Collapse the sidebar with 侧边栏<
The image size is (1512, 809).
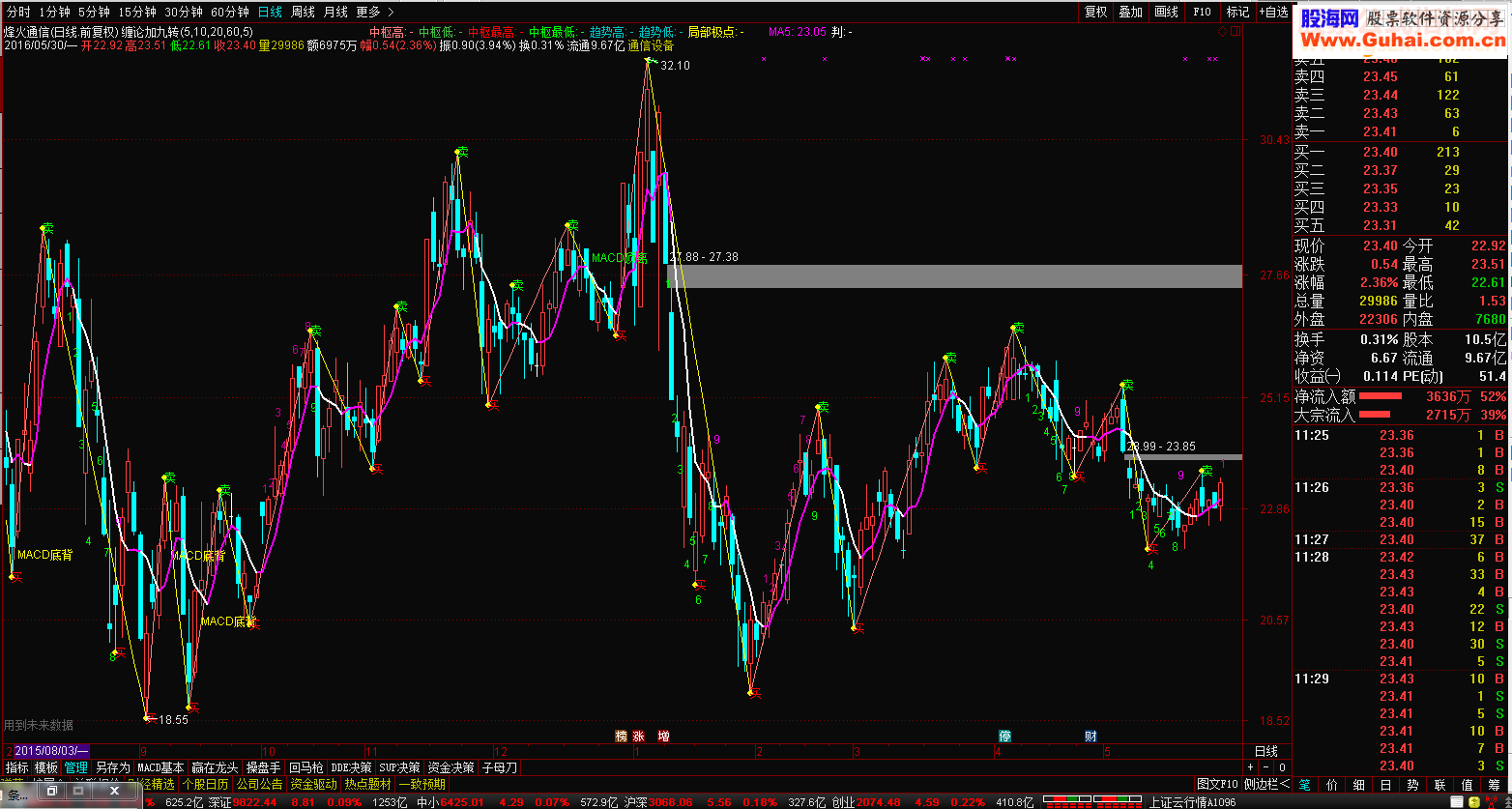tap(1266, 784)
